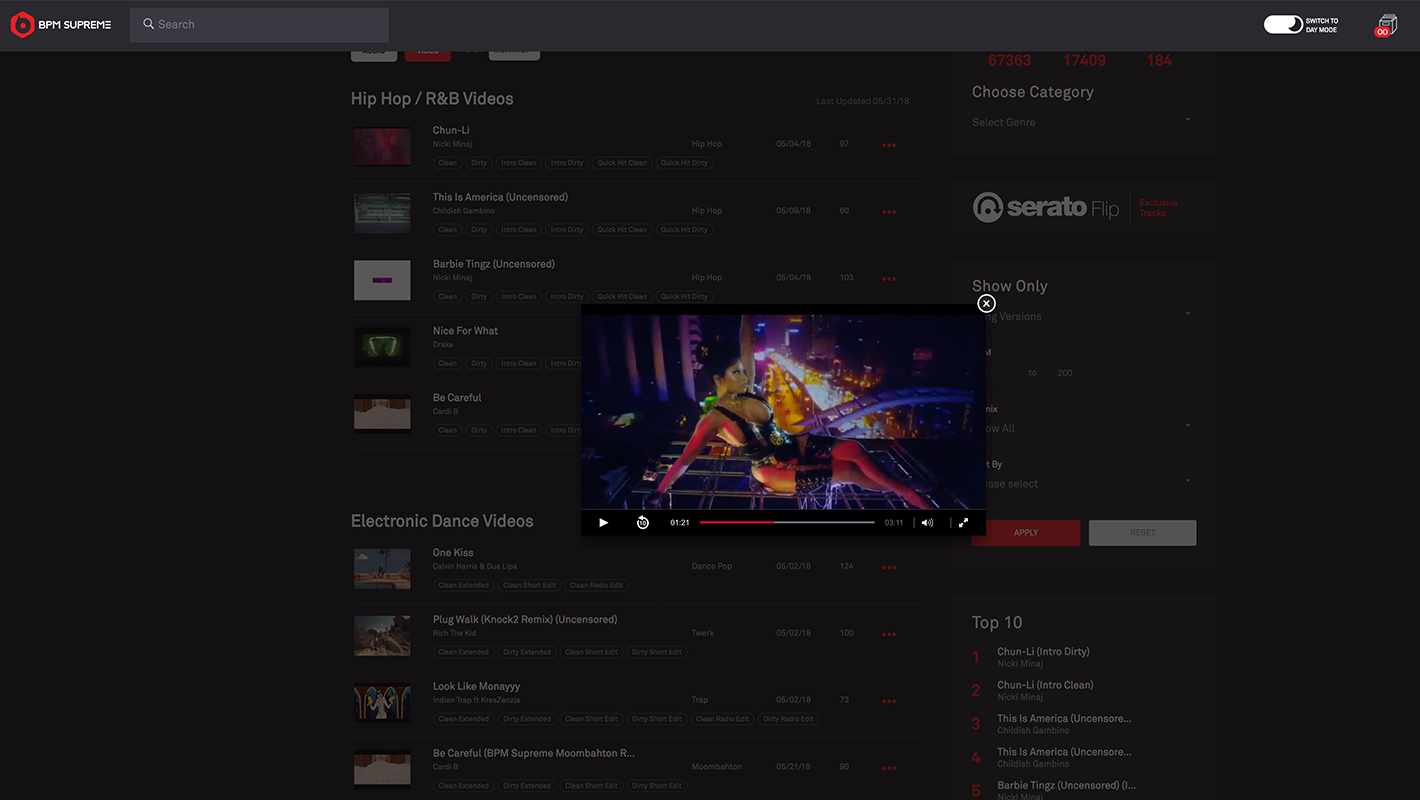Play the video in the popup player
1420x800 pixels.
pyautogui.click(x=603, y=523)
